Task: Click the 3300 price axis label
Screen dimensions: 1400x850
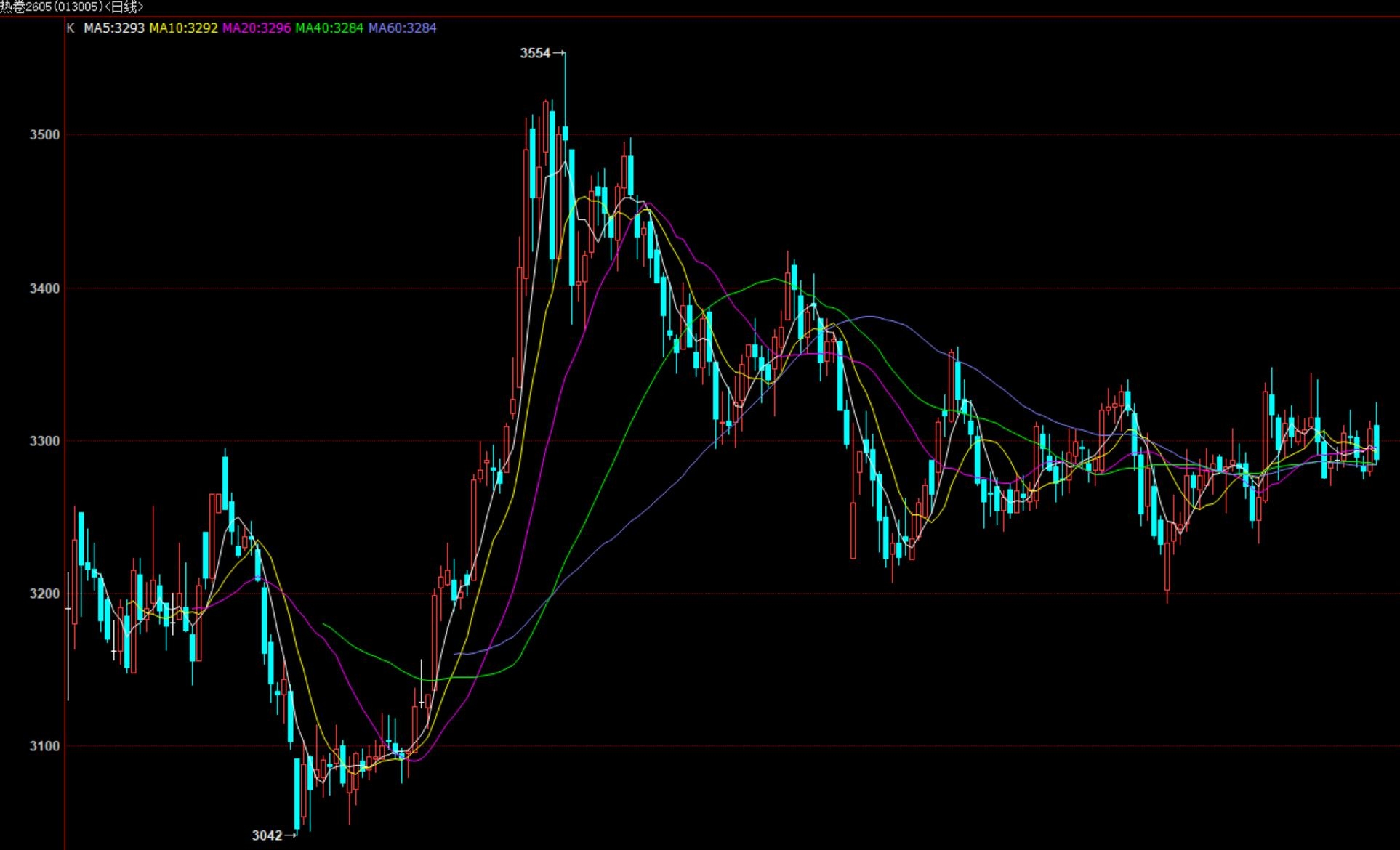Action: tap(44, 441)
